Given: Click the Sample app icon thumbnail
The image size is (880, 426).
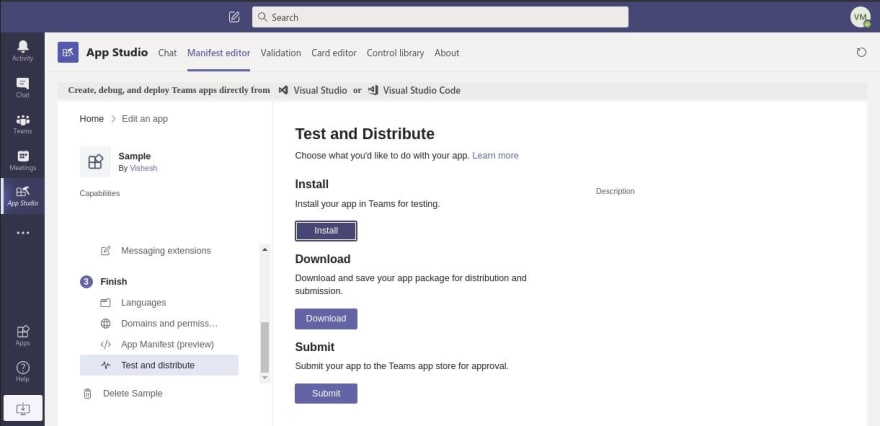Looking at the screenshot, I should (x=95, y=162).
